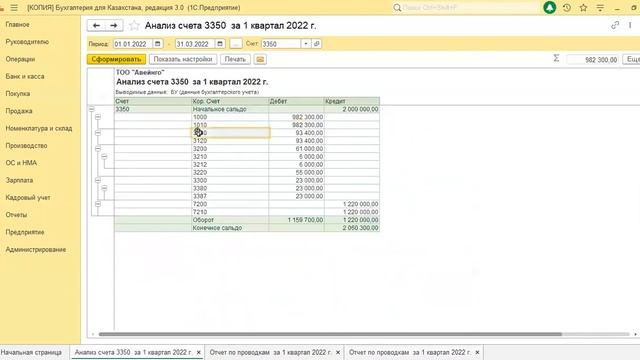640x360 pixels.
Task: Open the main hamburger menu
Action: (14, 8)
